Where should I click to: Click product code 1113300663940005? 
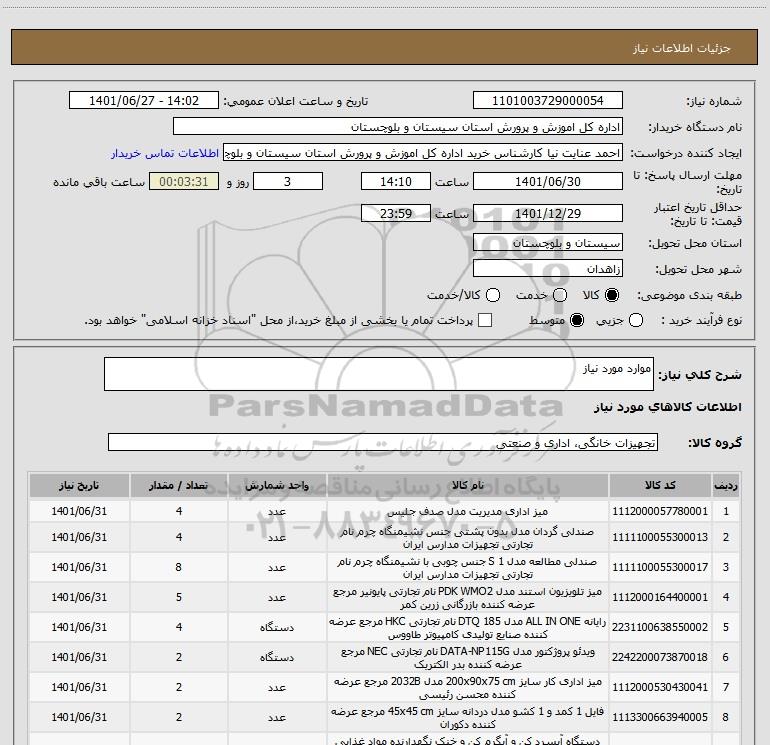pyautogui.click(x=660, y=717)
